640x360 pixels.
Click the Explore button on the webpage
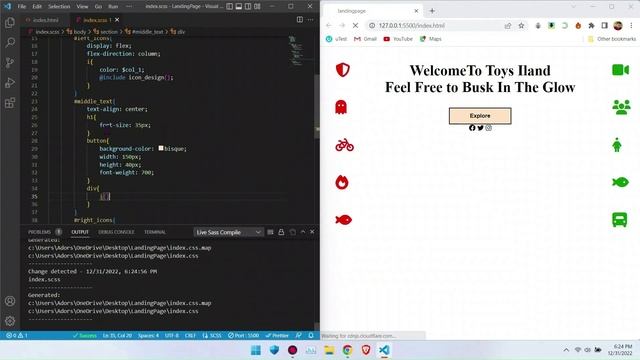click(480, 116)
